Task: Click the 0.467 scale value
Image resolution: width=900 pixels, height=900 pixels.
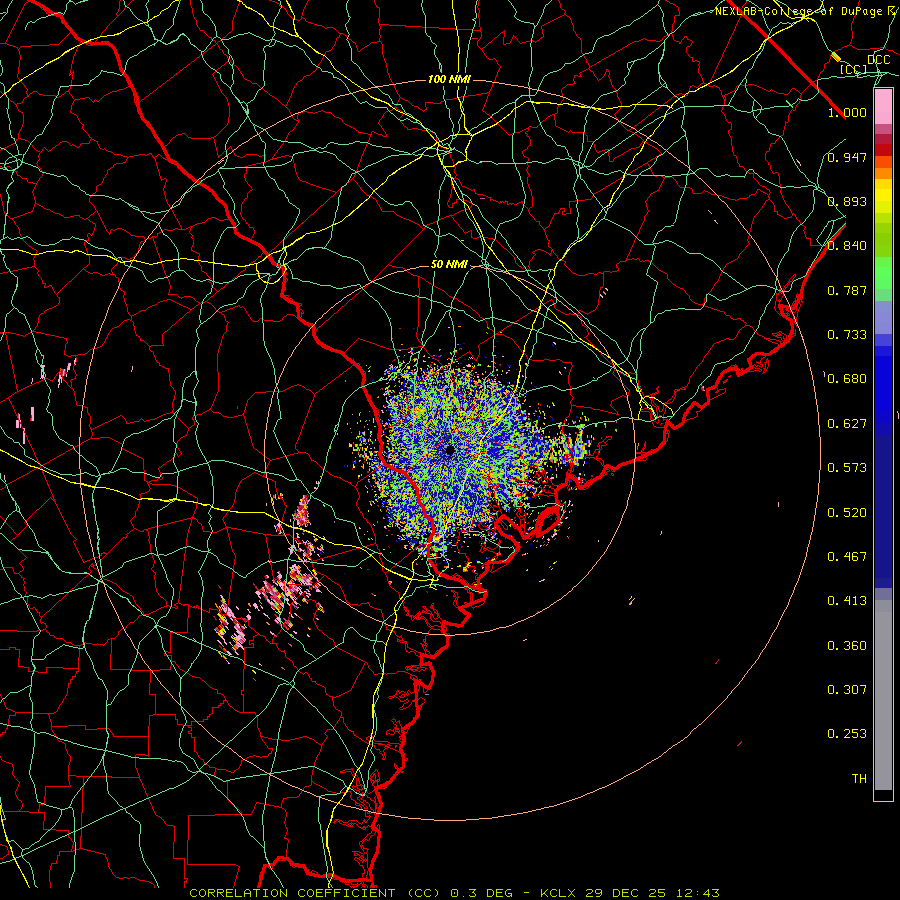Action: click(x=847, y=557)
